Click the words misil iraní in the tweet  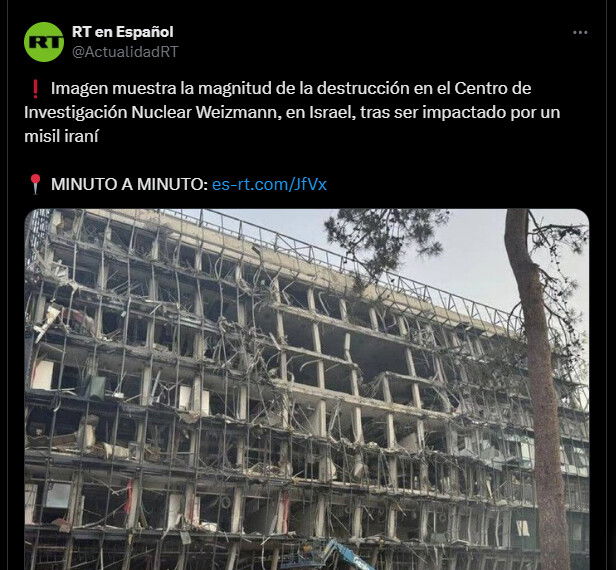pos(61,136)
